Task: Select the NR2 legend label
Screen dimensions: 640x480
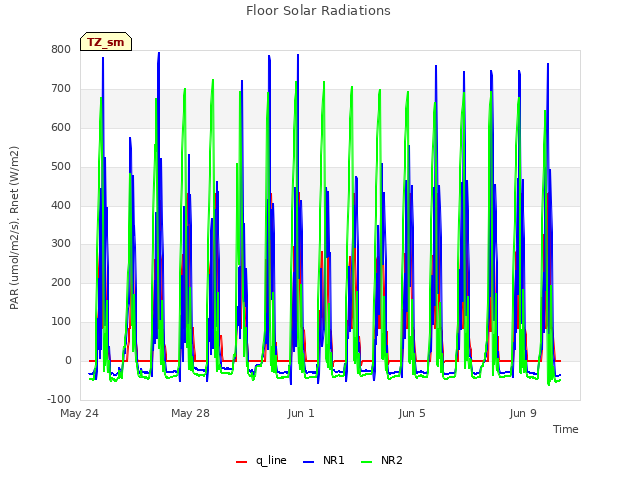Action: click(x=392, y=460)
